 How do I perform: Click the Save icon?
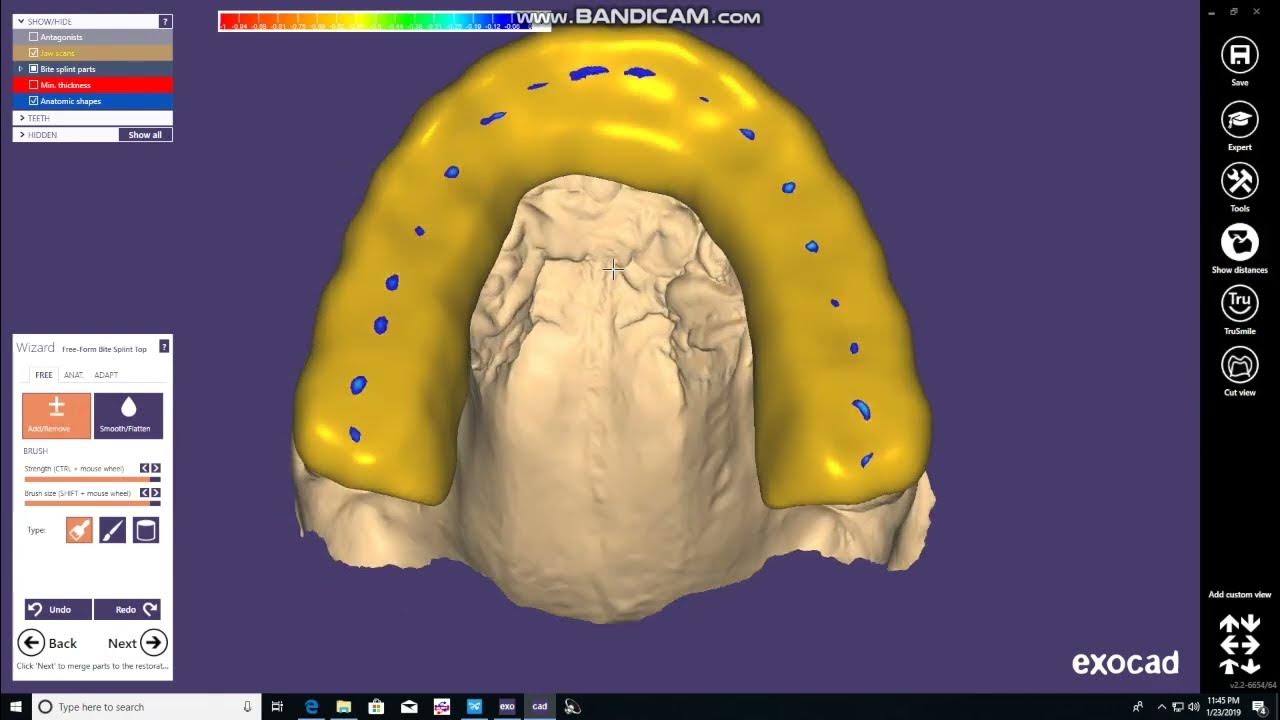point(1239,55)
